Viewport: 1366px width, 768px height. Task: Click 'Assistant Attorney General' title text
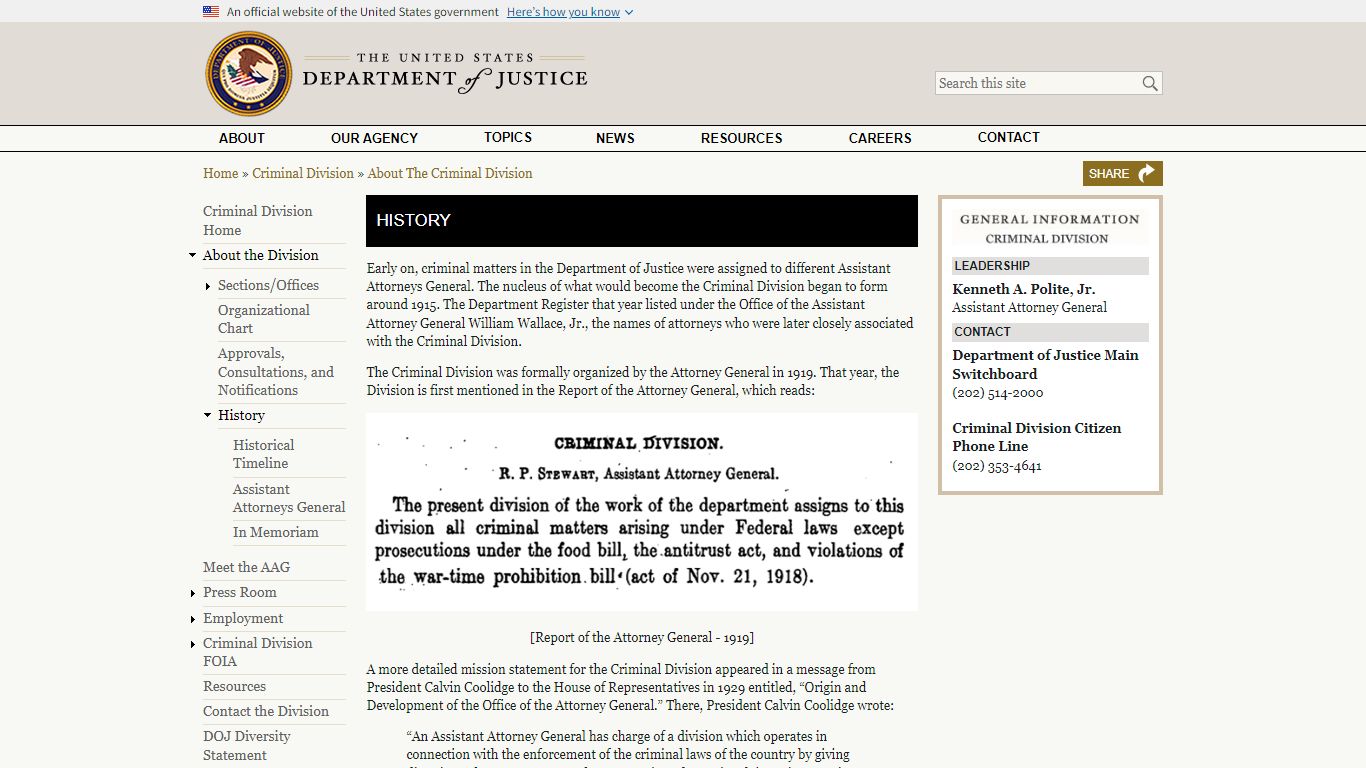click(1029, 308)
